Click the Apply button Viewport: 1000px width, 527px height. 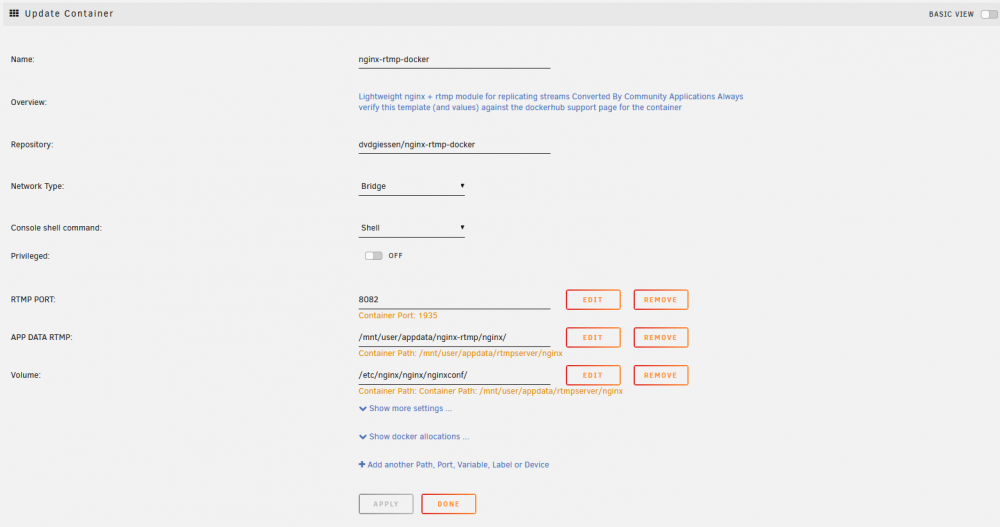(386, 504)
